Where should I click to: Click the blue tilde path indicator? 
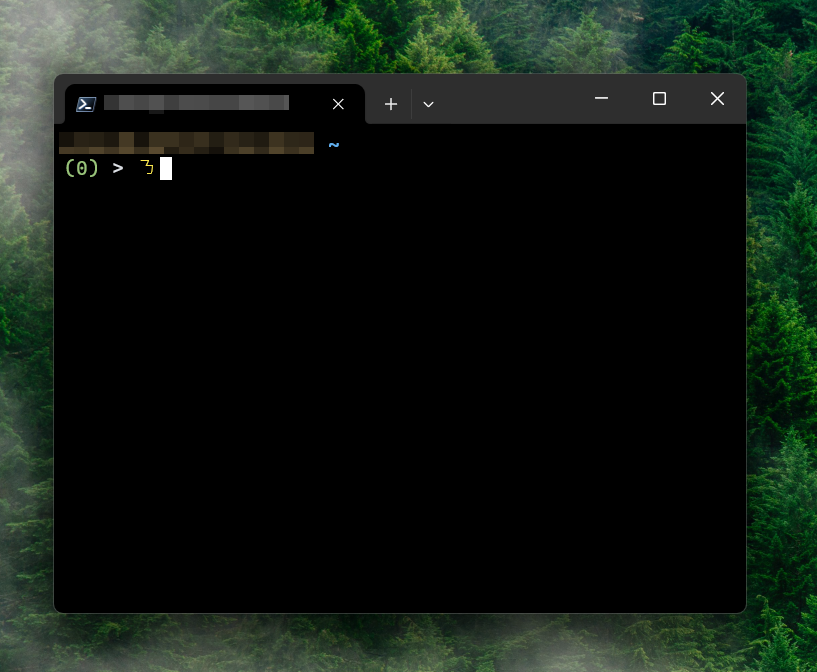(x=334, y=145)
